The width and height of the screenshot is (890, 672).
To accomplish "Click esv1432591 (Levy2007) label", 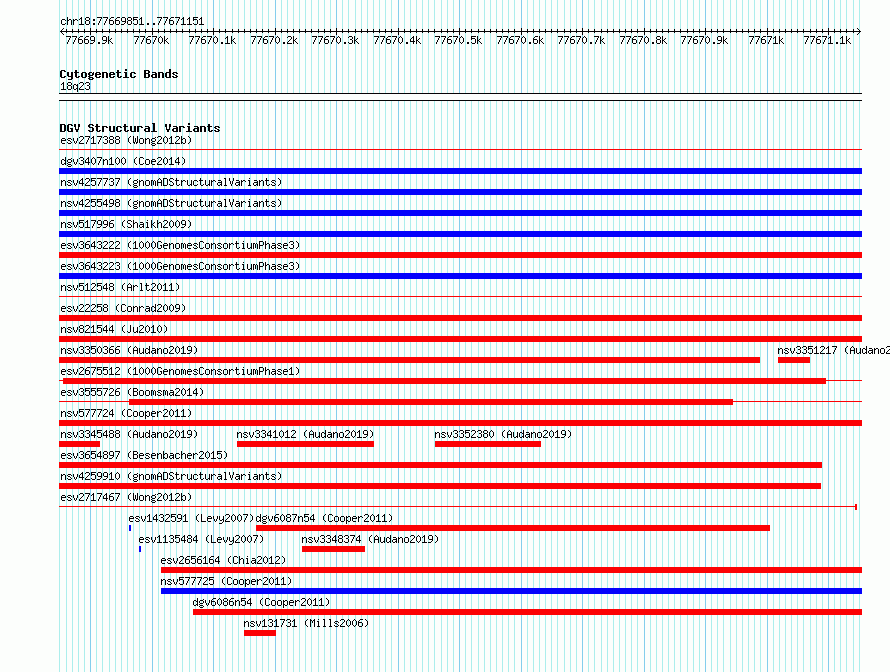I will 191,518.
